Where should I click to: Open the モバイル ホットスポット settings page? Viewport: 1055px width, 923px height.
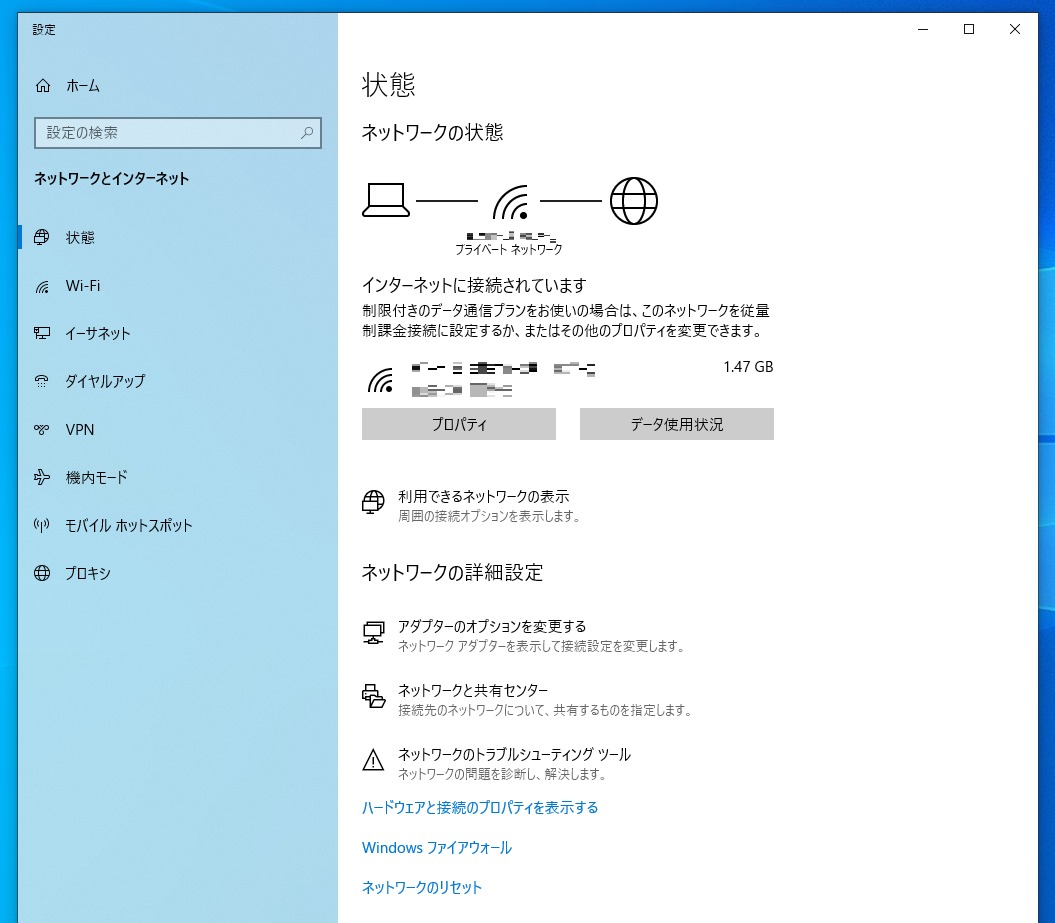[128, 526]
